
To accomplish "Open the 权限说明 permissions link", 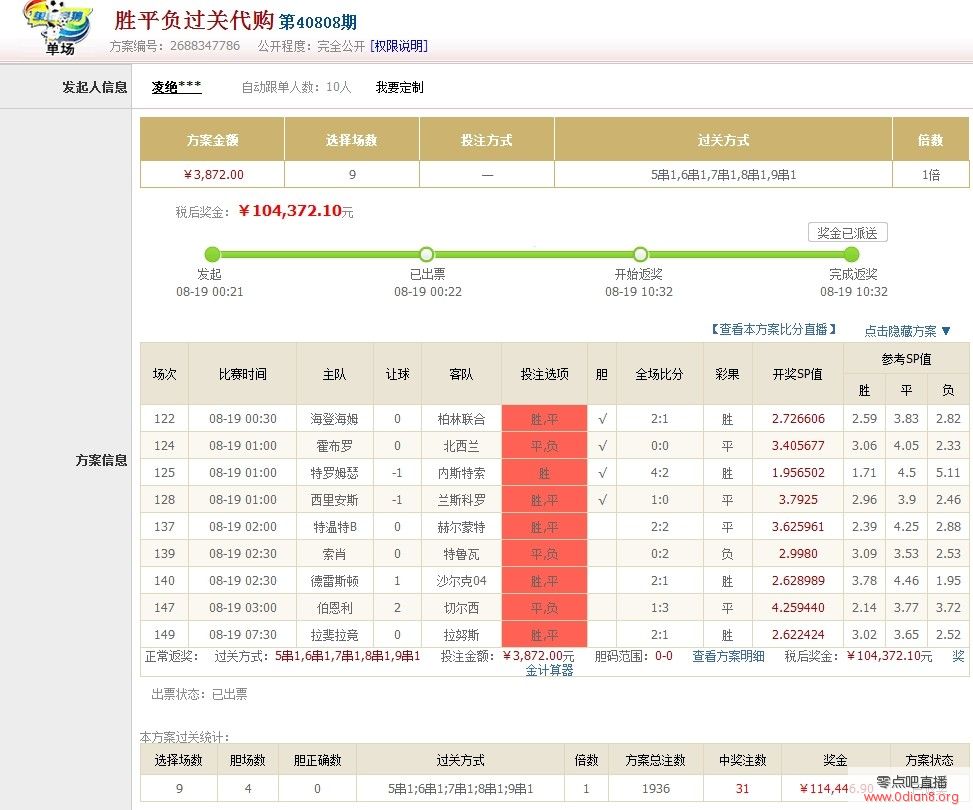I will [x=398, y=46].
